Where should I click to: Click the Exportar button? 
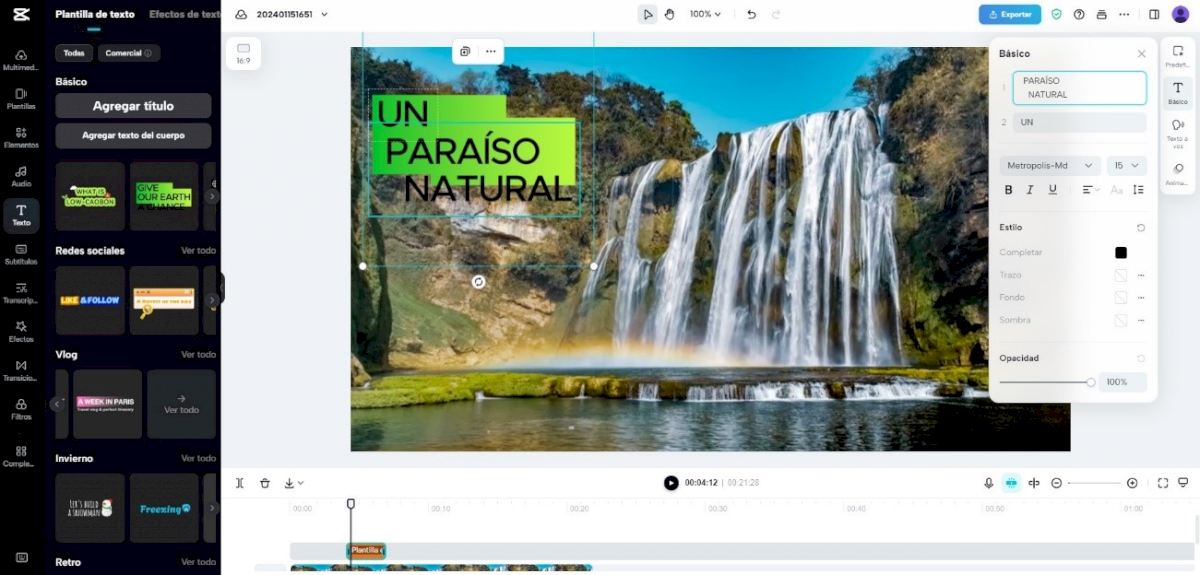(1009, 14)
